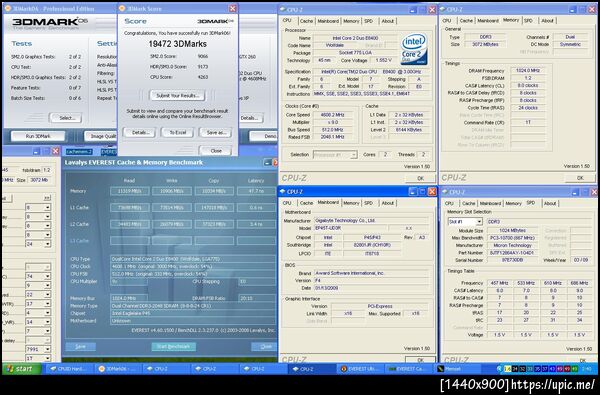This screenshot has width=600, height=395.
Task: Open CPU tab in CPU-Z Timings window
Action: click(447, 20)
